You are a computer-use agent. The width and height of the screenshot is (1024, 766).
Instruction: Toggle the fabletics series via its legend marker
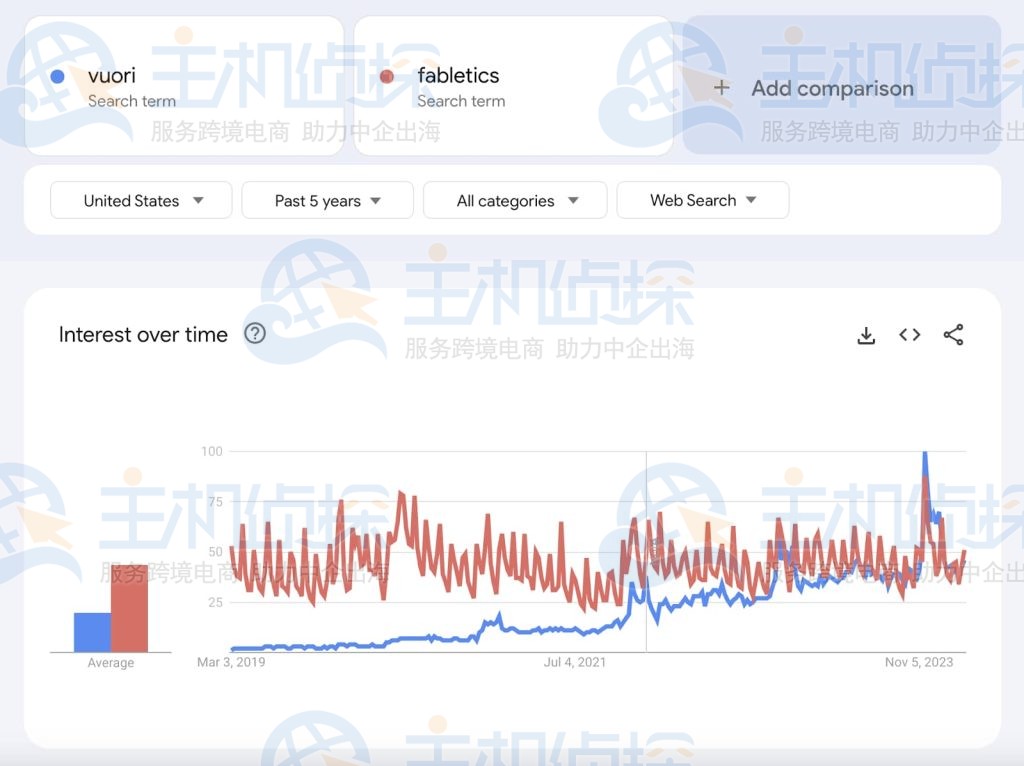click(x=386, y=76)
